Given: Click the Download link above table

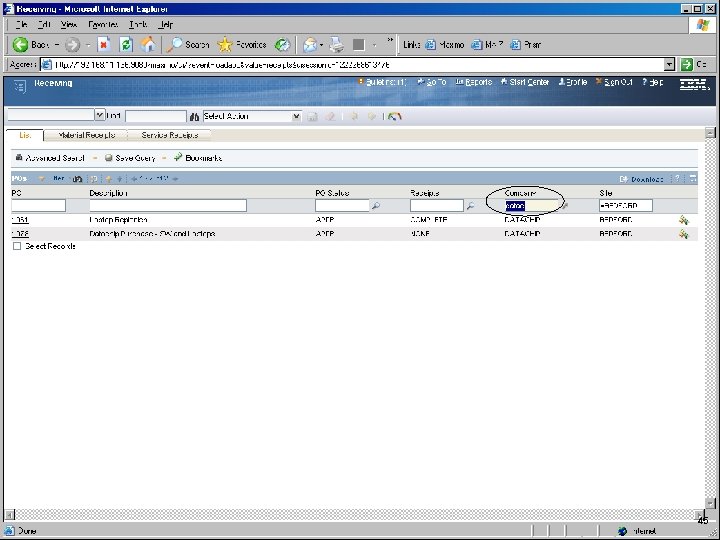Looking at the screenshot, I should (x=641, y=179).
